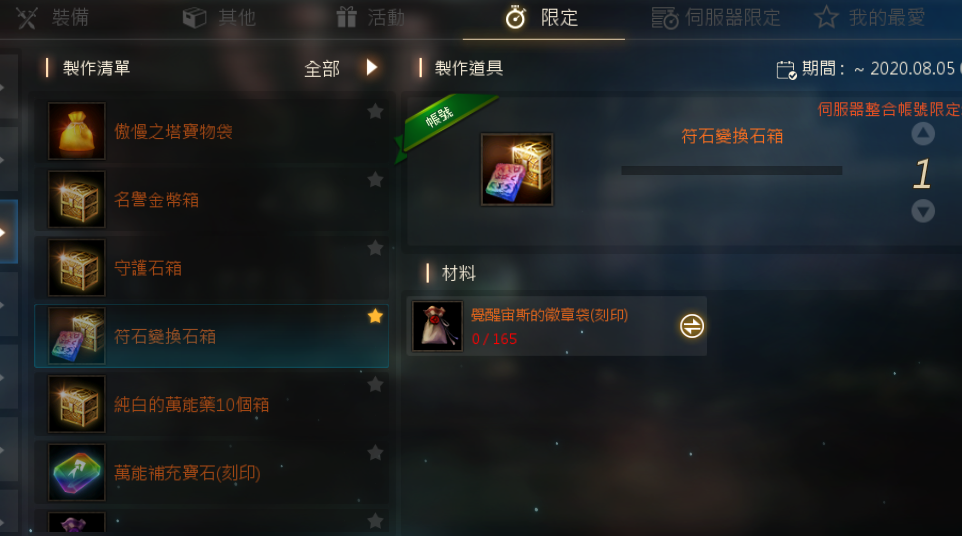Click the 純白的萬能藥10個箱 chest icon
Screen dimensions: 962x536
click(x=77, y=405)
